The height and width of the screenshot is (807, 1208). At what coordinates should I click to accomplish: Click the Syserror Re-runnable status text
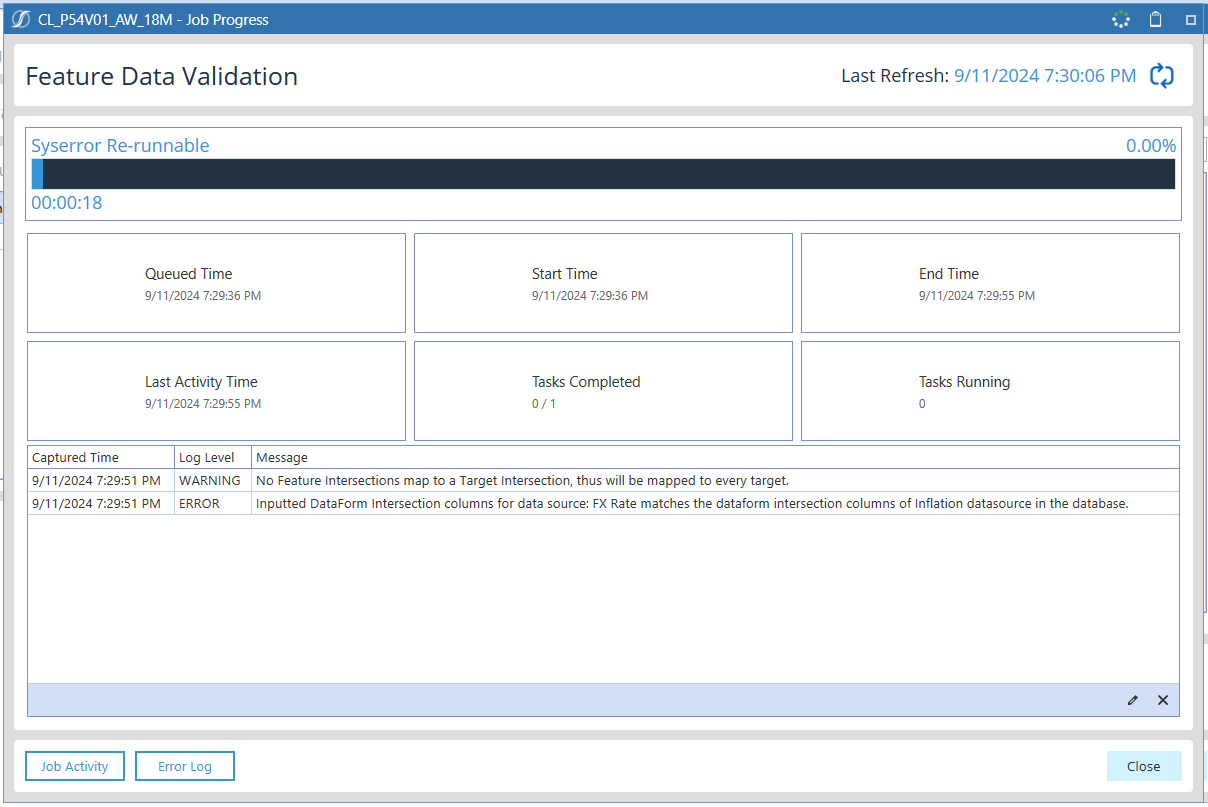tap(120, 145)
